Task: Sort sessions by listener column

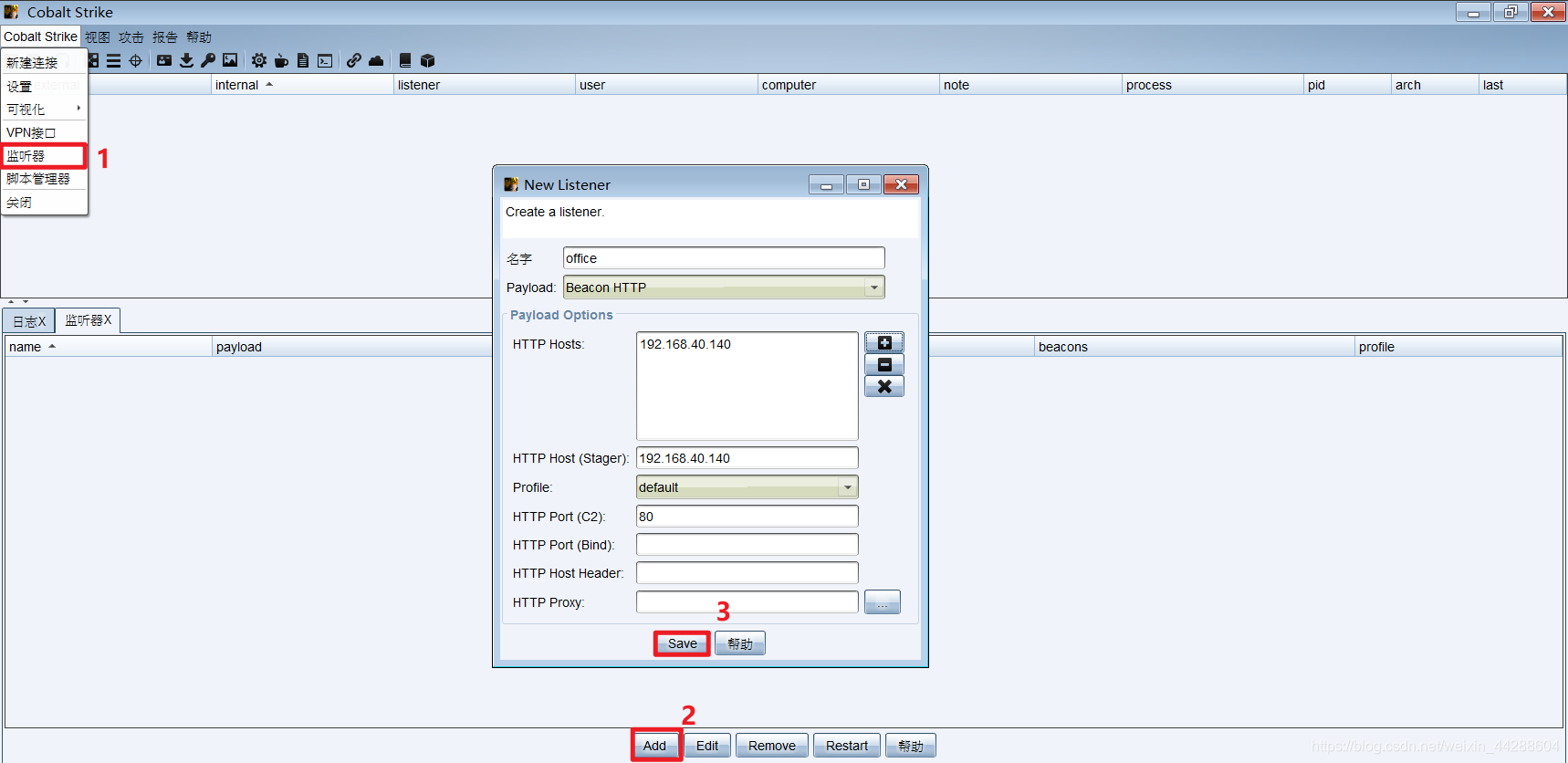Action: click(x=485, y=85)
